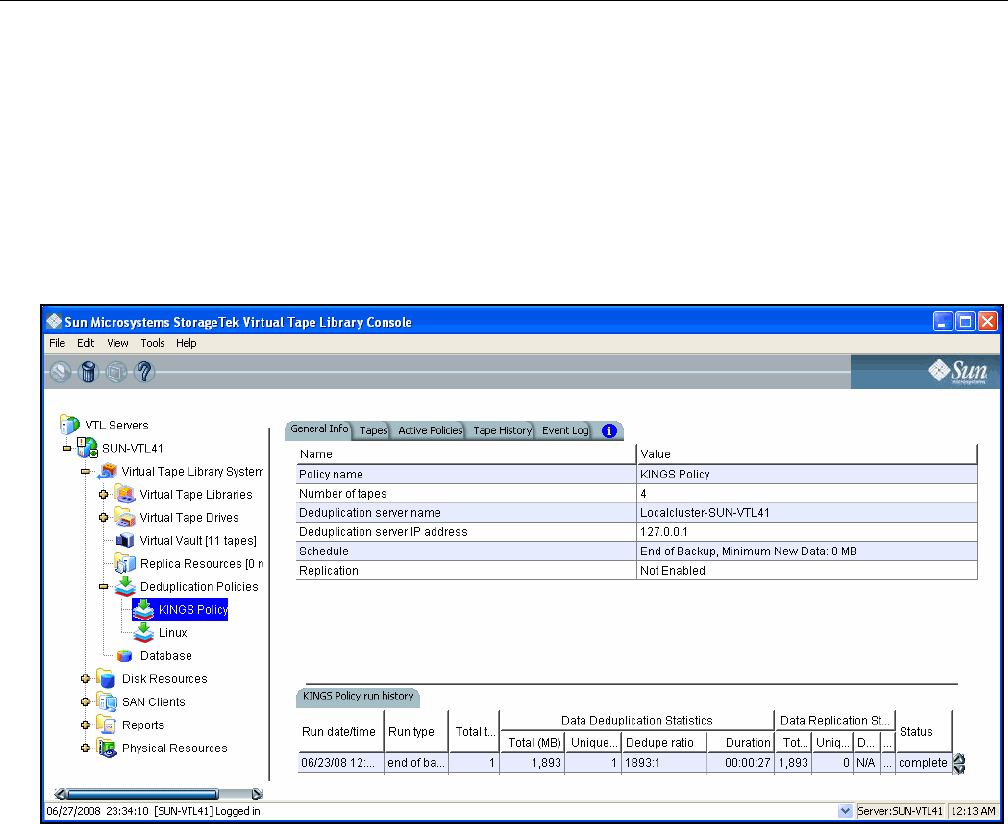Click the Database icon in the tree
Image resolution: width=1008 pixels, height=824 pixels.
(125, 656)
